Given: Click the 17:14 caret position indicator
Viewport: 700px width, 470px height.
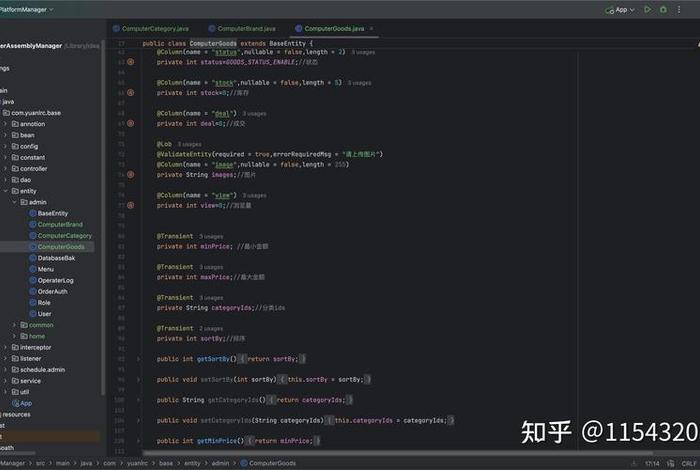Looking at the screenshot, I should pyautogui.click(x=652, y=464).
